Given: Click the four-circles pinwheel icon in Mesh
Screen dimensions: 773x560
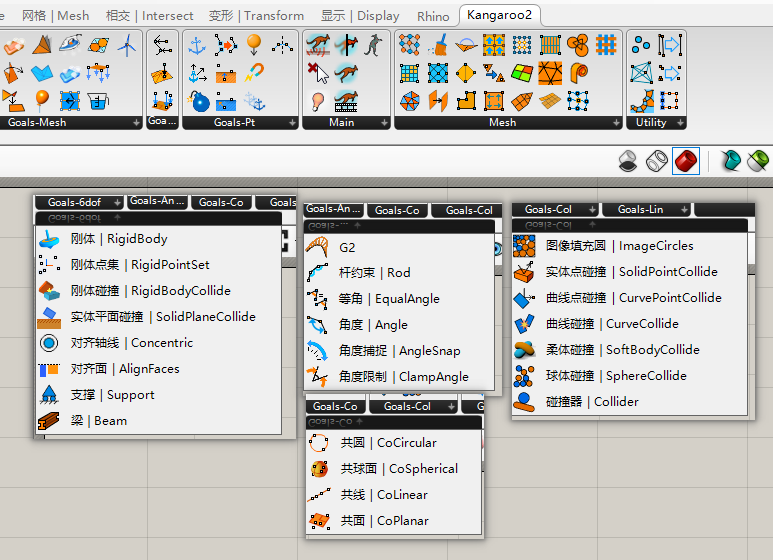Looking at the screenshot, I should [x=578, y=45].
